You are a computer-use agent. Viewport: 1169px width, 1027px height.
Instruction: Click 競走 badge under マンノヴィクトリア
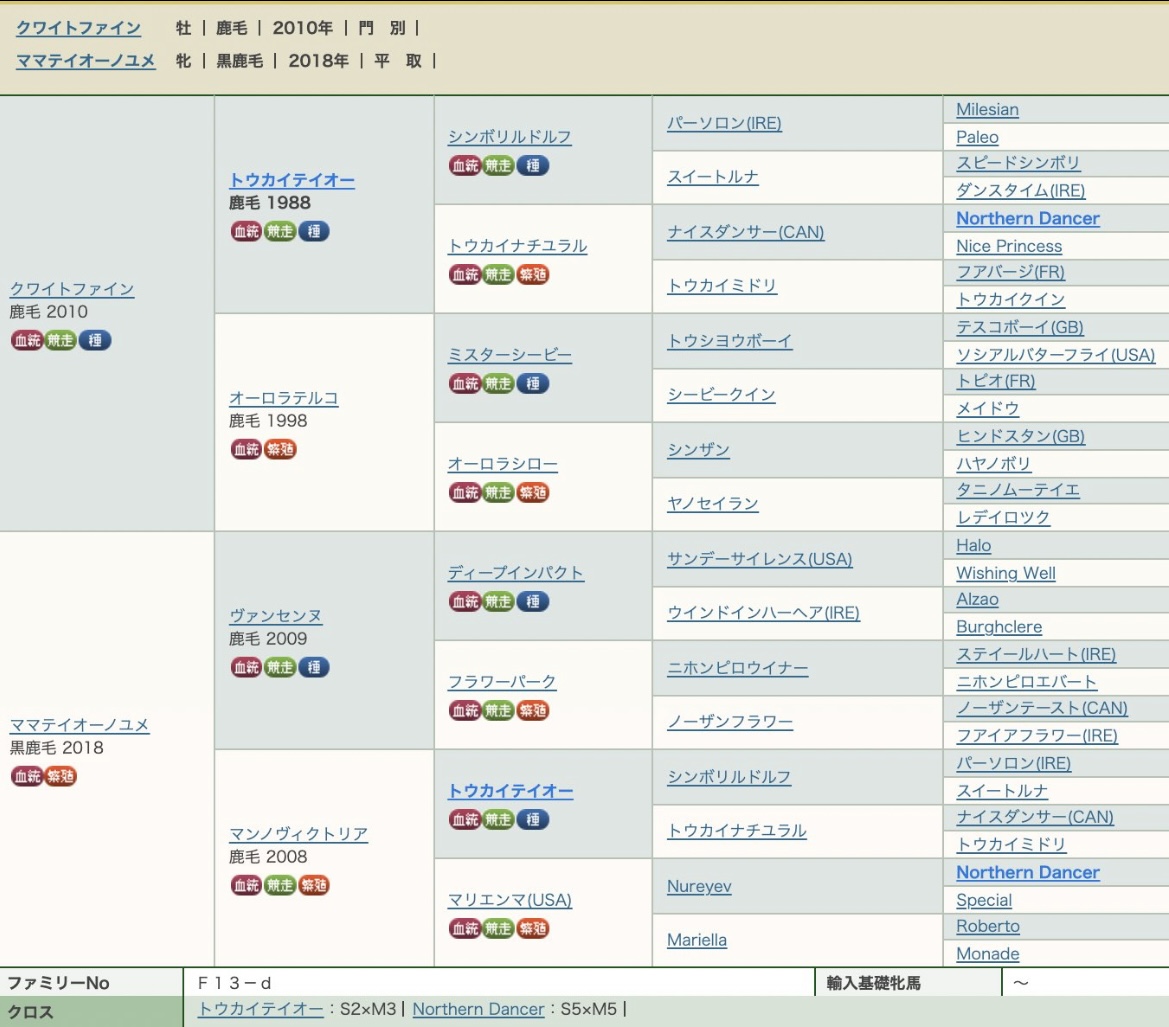click(280, 885)
